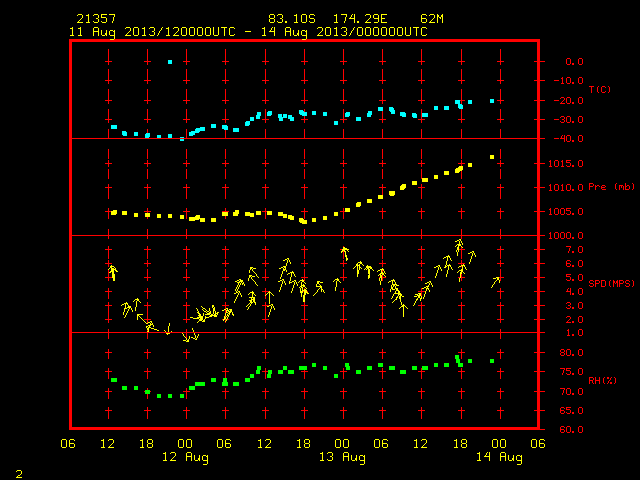Click the Pre (mb) axis label
The height and width of the screenshot is (480, 640).
tap(611, 187)
